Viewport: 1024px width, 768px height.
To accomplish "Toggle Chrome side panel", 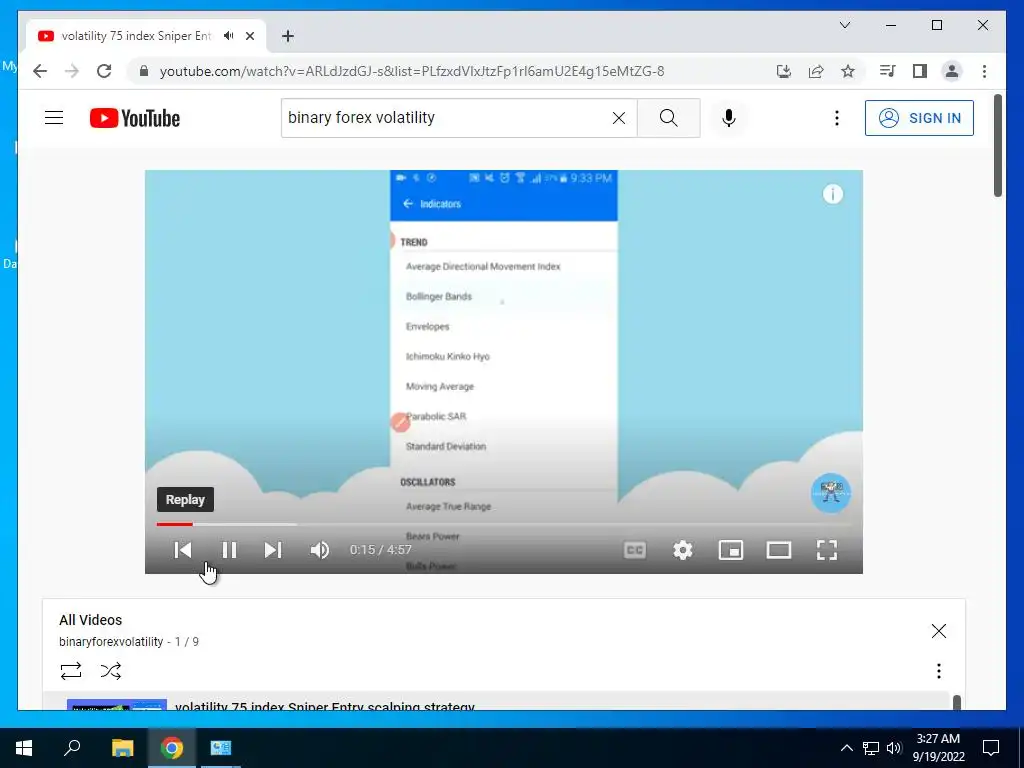I will [920, 71].
